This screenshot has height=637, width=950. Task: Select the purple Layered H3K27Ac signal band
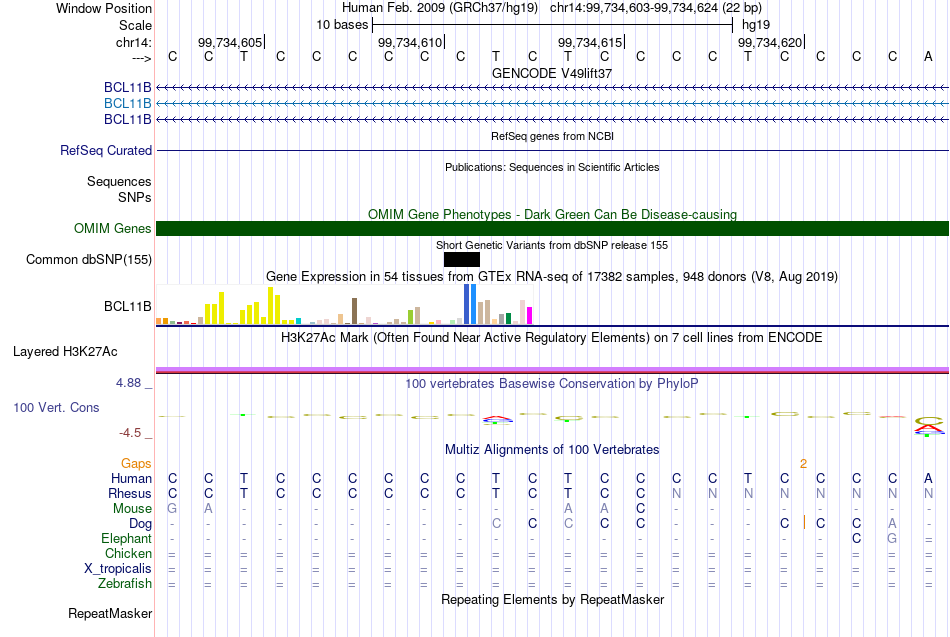(552, 370)
